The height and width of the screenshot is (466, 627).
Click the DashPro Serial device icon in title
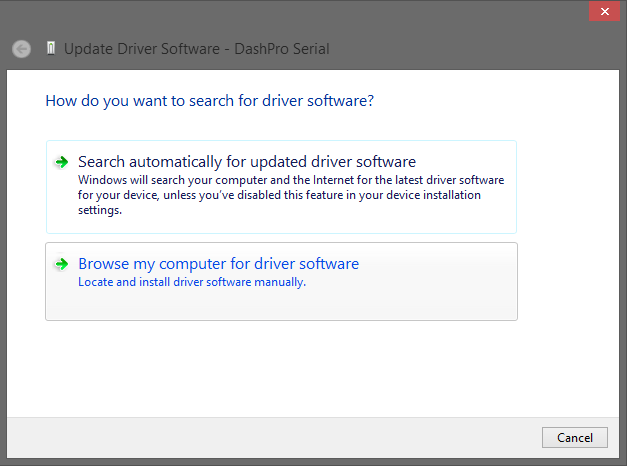click(50, 48)
